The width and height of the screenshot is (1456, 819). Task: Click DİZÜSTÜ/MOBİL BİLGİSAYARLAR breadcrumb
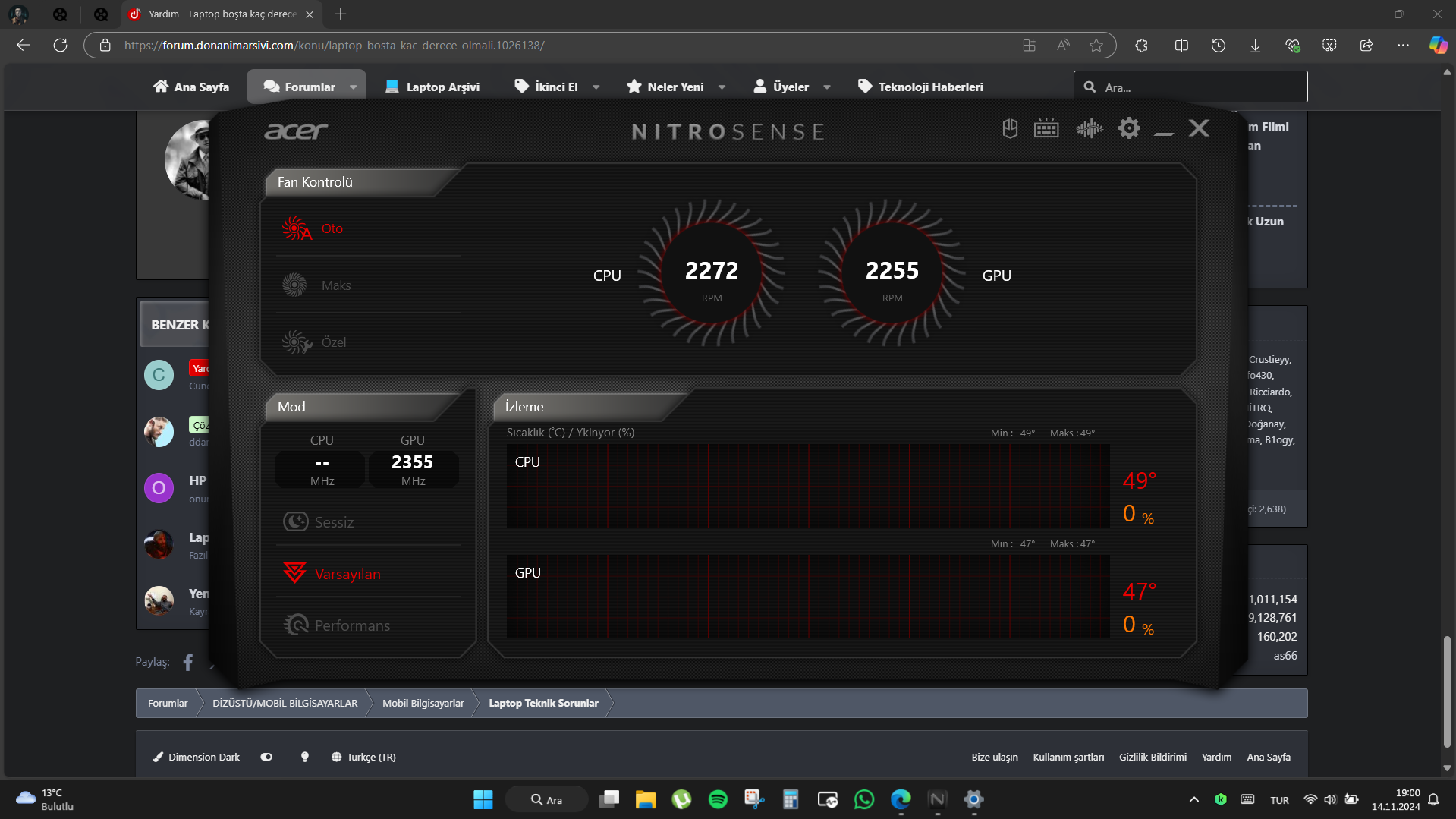click(x=285, y=703)
